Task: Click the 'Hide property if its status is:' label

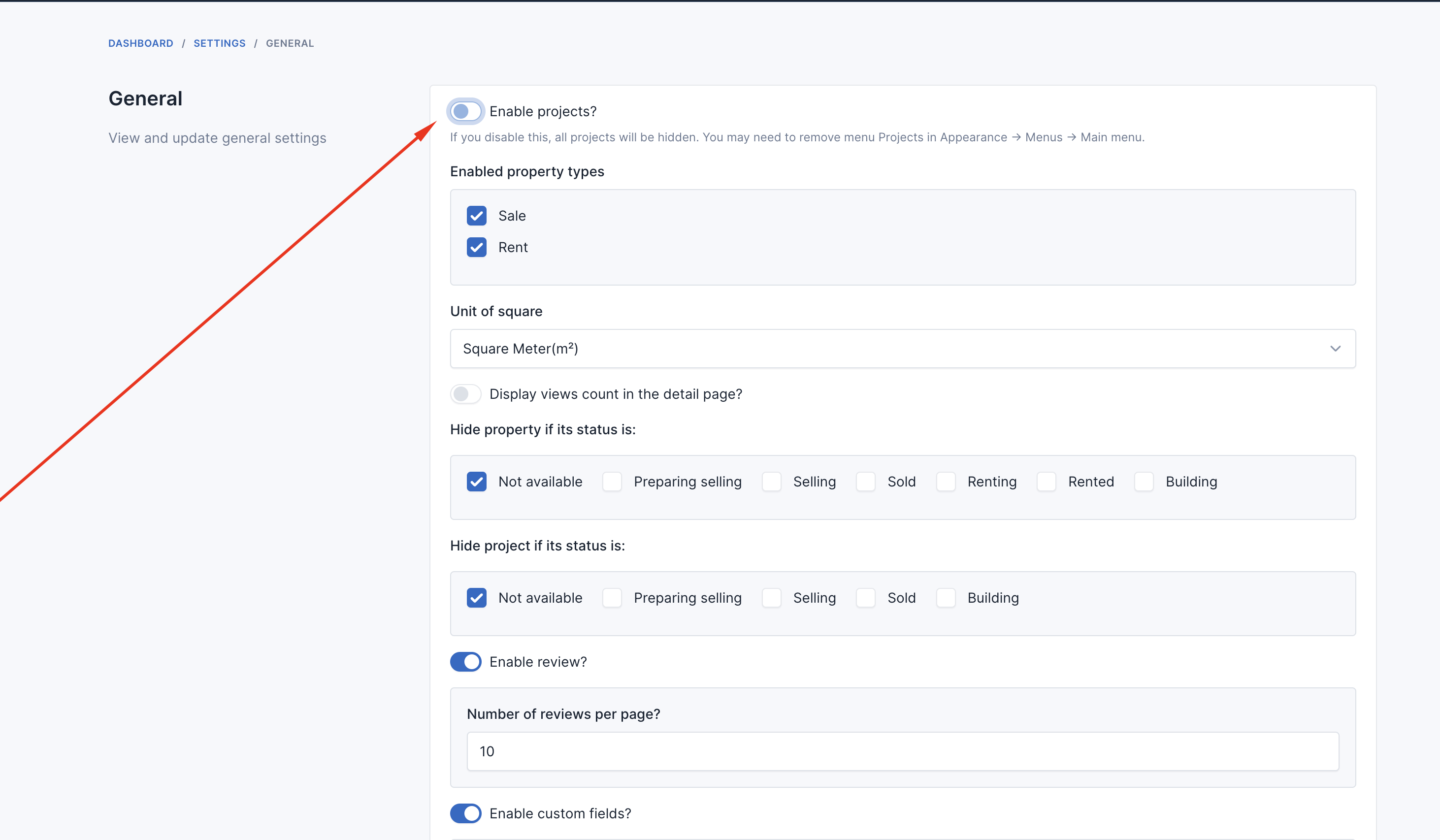Action: click(543, 429)
